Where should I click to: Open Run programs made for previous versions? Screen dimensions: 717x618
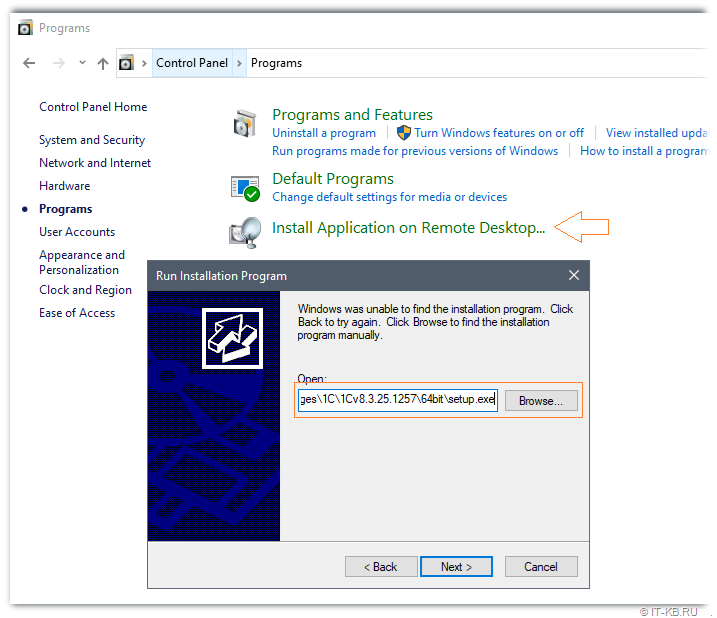(415, 151)
